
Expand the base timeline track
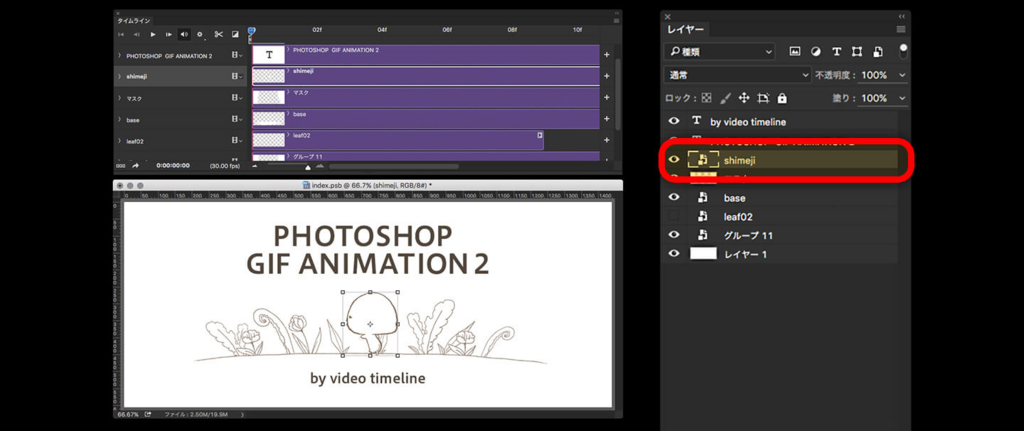pos(120,120)
